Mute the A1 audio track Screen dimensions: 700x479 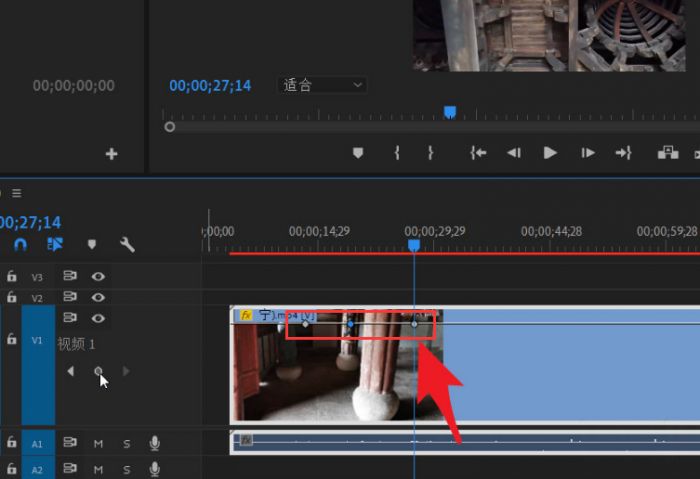pos(98,442)
